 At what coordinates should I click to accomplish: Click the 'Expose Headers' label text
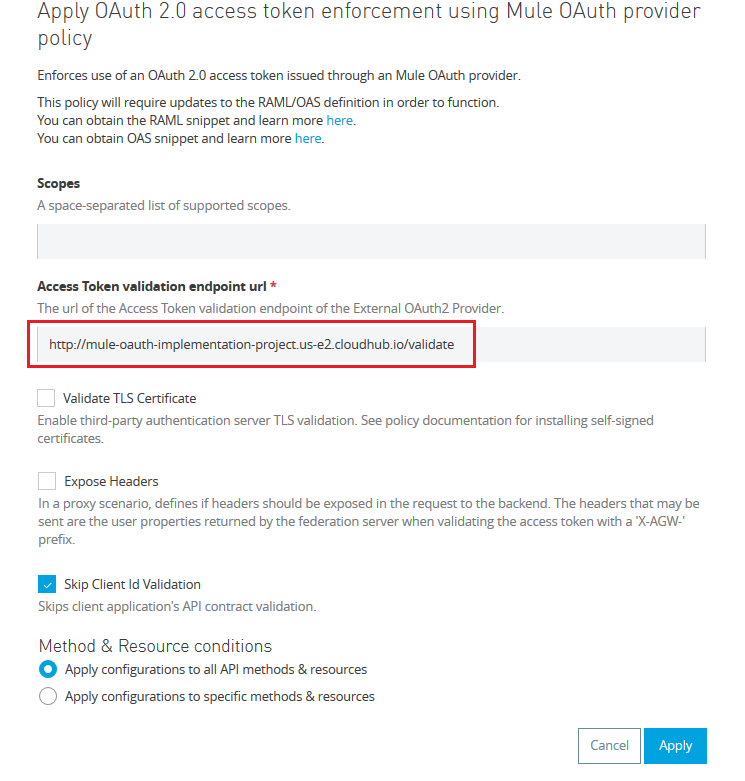pyautogui.click(x=111, y=481)
